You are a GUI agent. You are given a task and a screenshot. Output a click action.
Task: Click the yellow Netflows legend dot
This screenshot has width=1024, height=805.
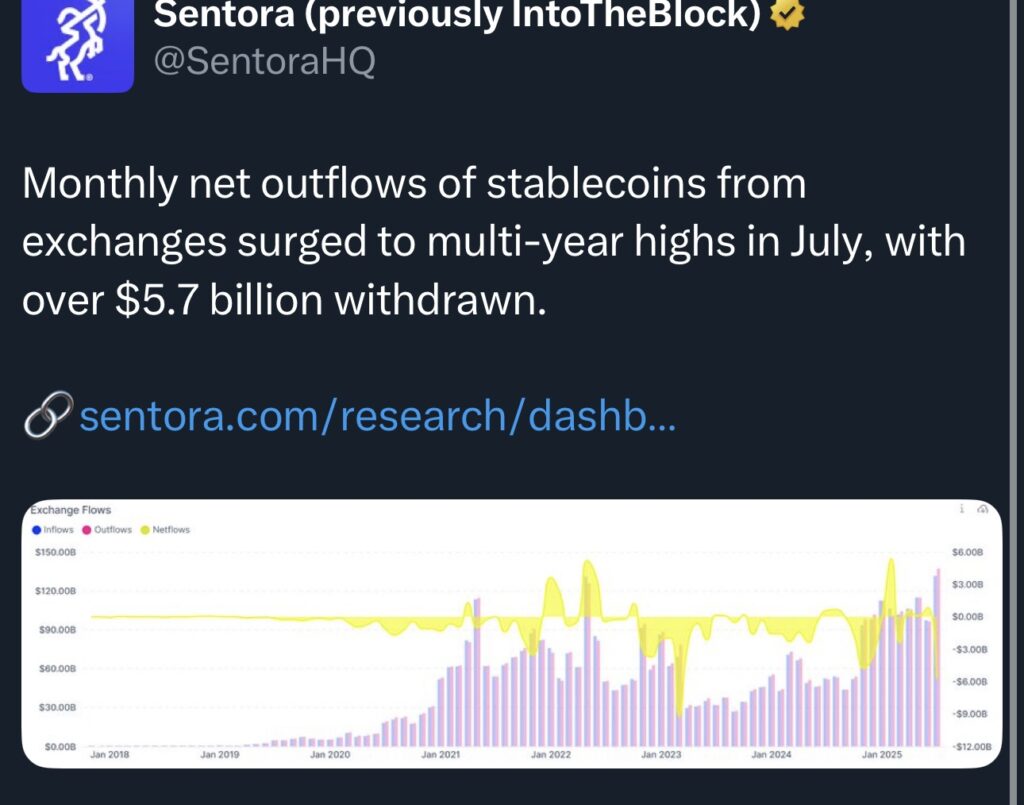145,530
